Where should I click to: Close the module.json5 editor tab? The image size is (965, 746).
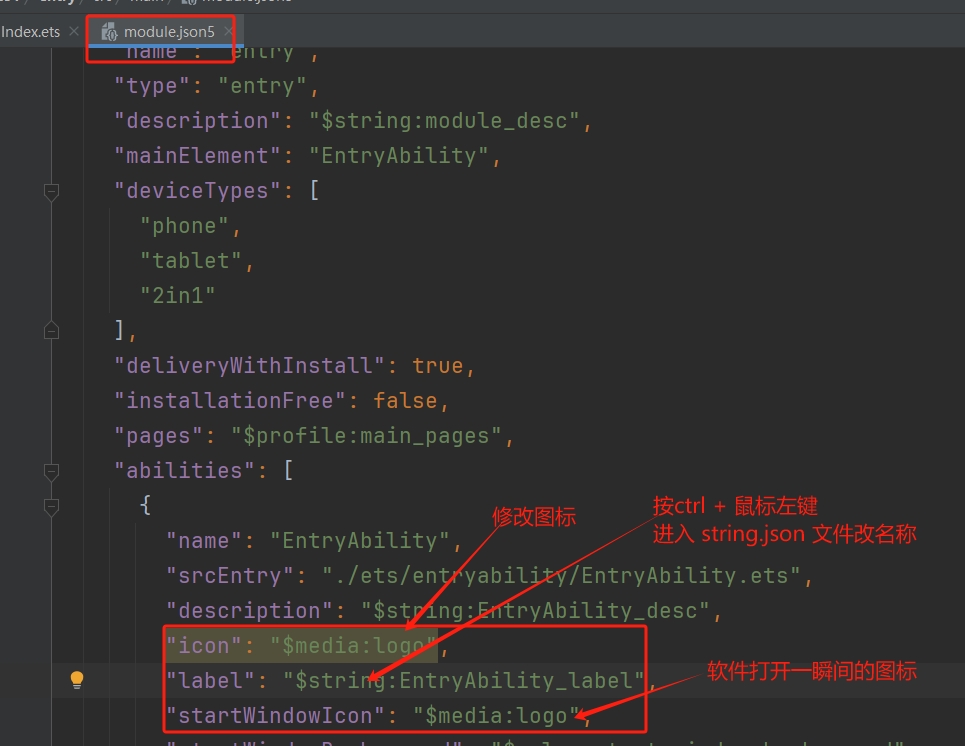point(225,32)
